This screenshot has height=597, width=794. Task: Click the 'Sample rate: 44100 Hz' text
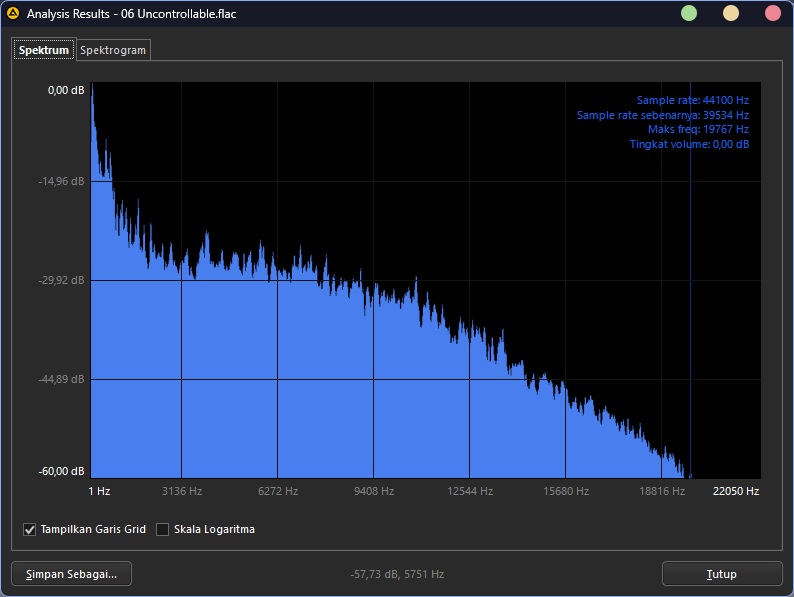click(x=693, y=100)
